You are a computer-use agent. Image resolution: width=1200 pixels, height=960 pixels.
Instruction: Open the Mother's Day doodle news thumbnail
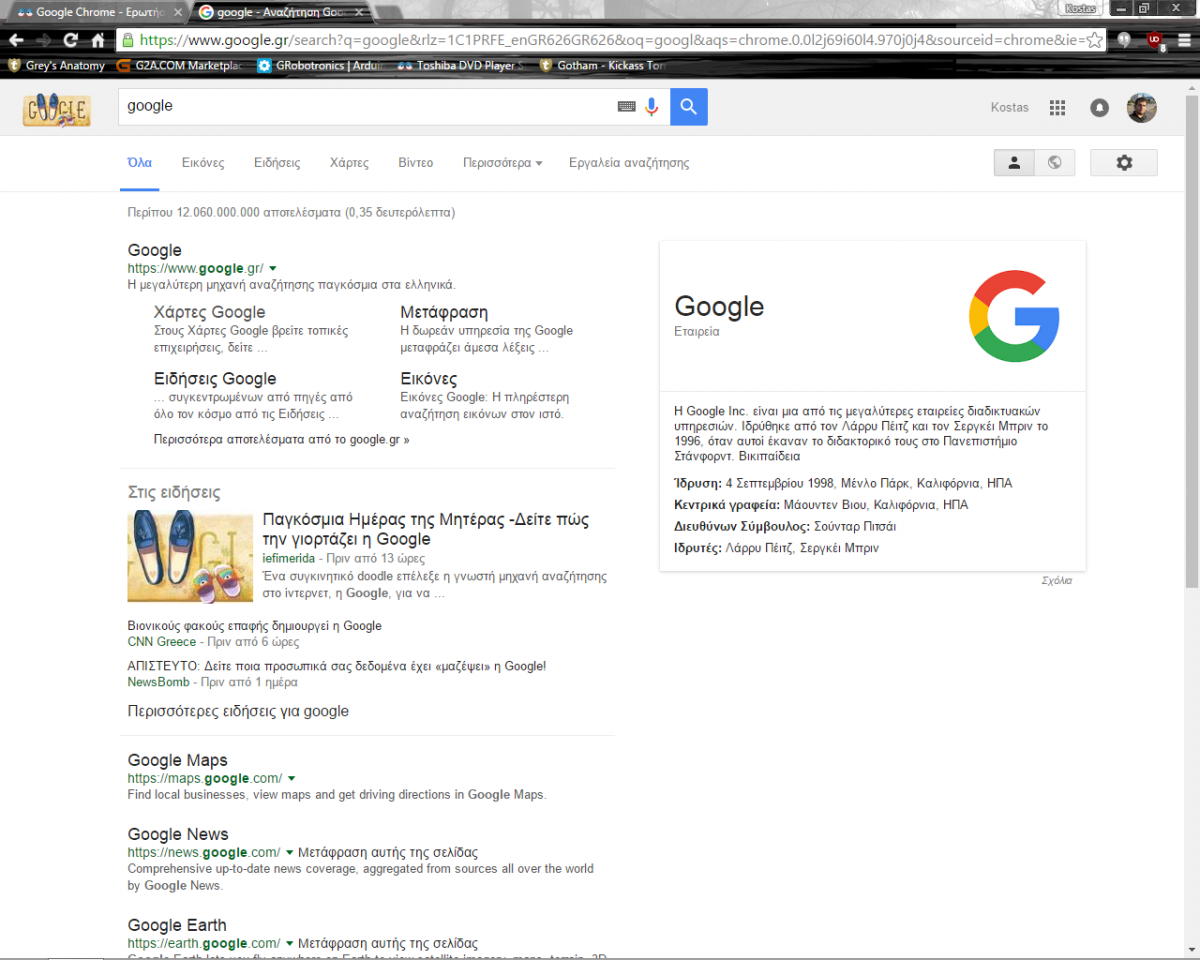pos(190,556)
